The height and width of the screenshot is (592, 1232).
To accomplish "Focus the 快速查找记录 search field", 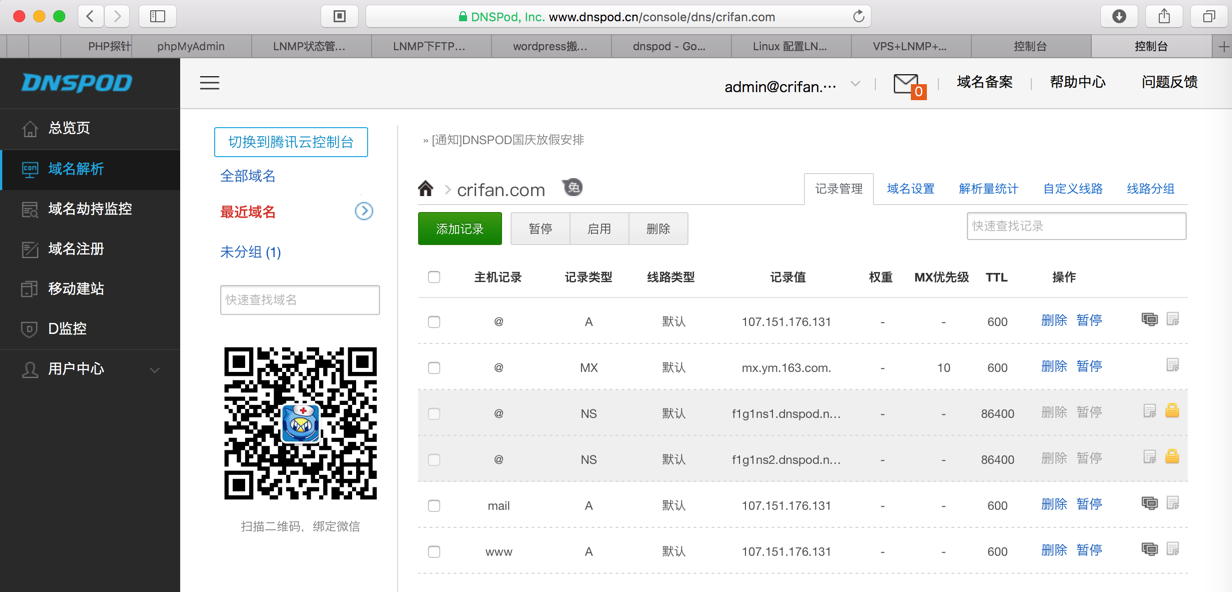I will tap(1077, 226).
